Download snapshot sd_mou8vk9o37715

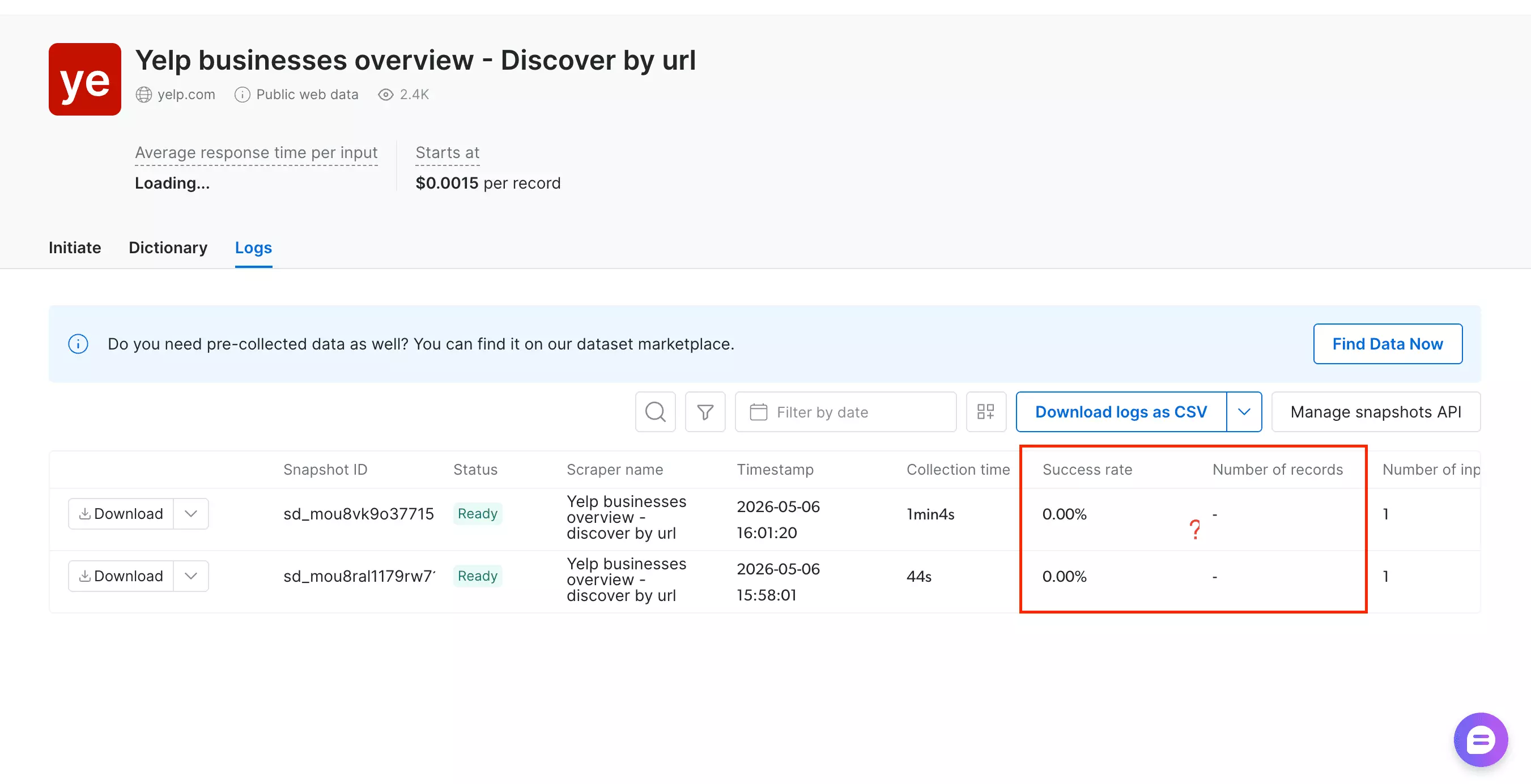pyautogui.click(x=121, y=514)
